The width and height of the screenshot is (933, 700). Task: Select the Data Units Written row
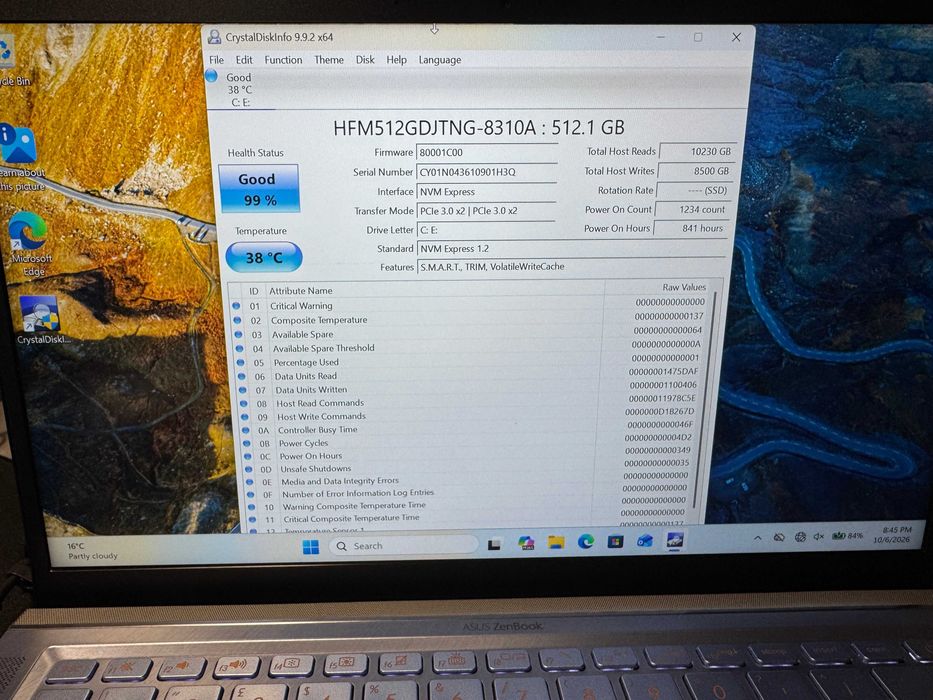[x=469, y=389]
